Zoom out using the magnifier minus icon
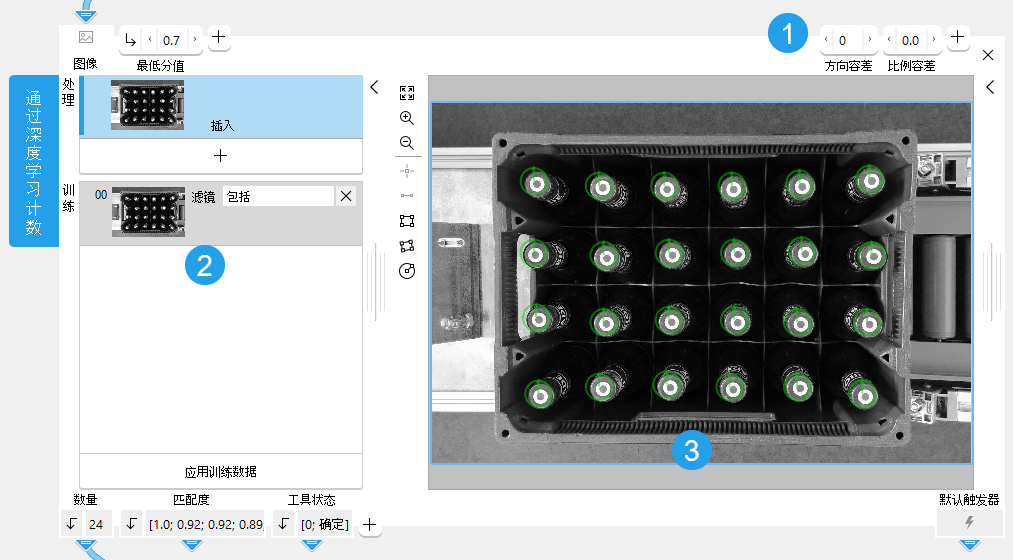1013x560 pixels. [x=406, y=143]
